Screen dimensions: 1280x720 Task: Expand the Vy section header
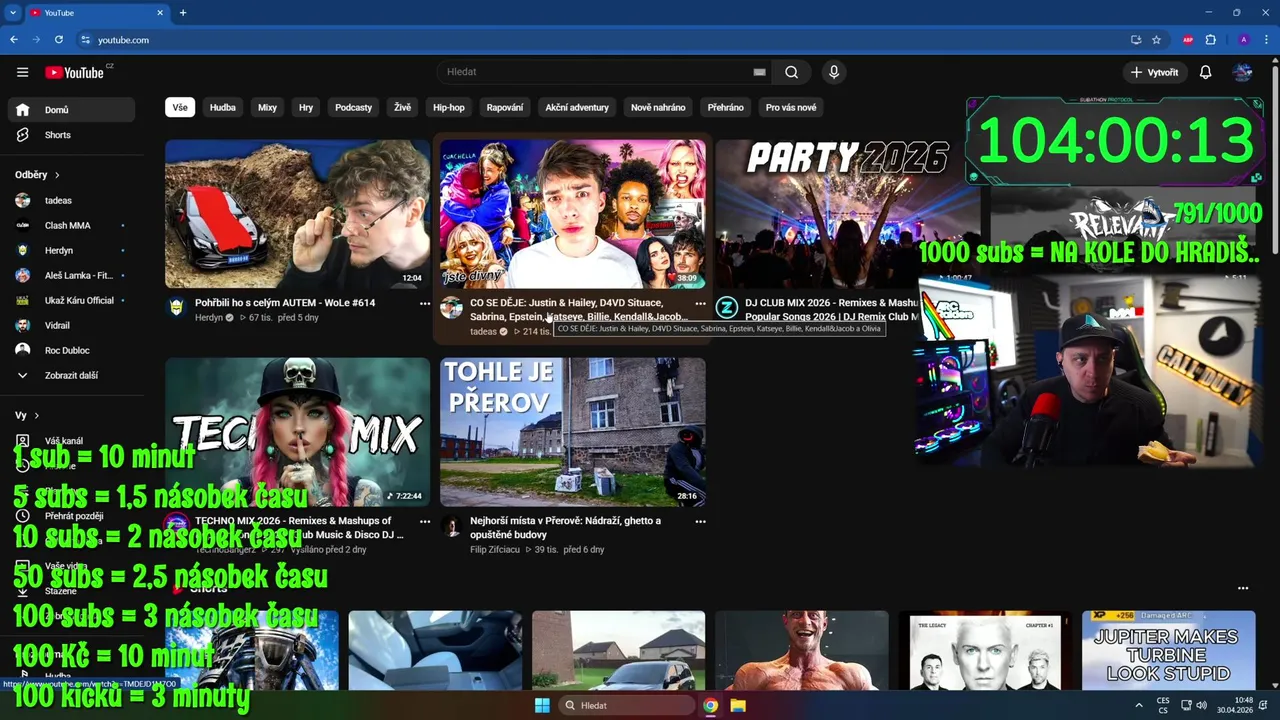[x=27, y=415]
